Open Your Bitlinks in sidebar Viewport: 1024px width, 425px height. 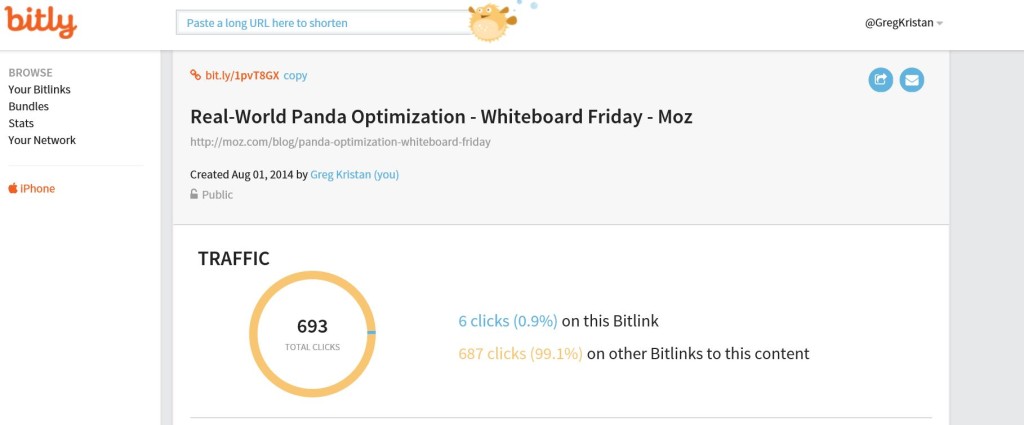39,89
